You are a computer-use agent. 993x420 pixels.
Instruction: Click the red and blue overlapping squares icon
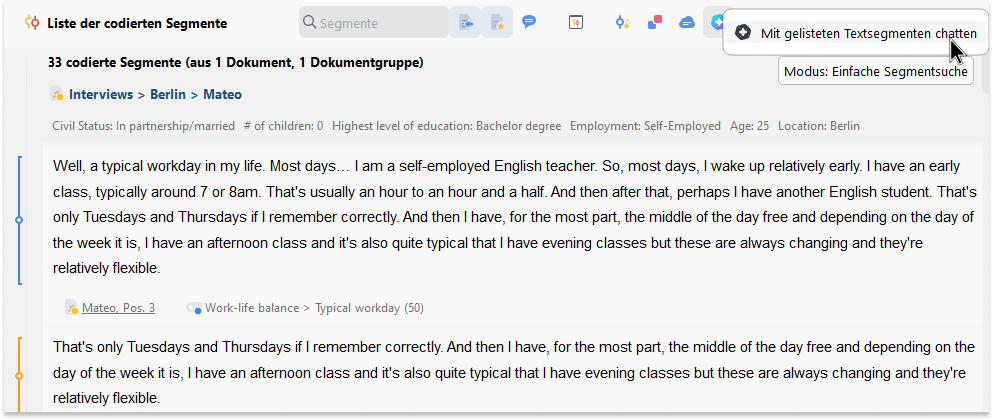pyautogui.click(x=655, y=23)
